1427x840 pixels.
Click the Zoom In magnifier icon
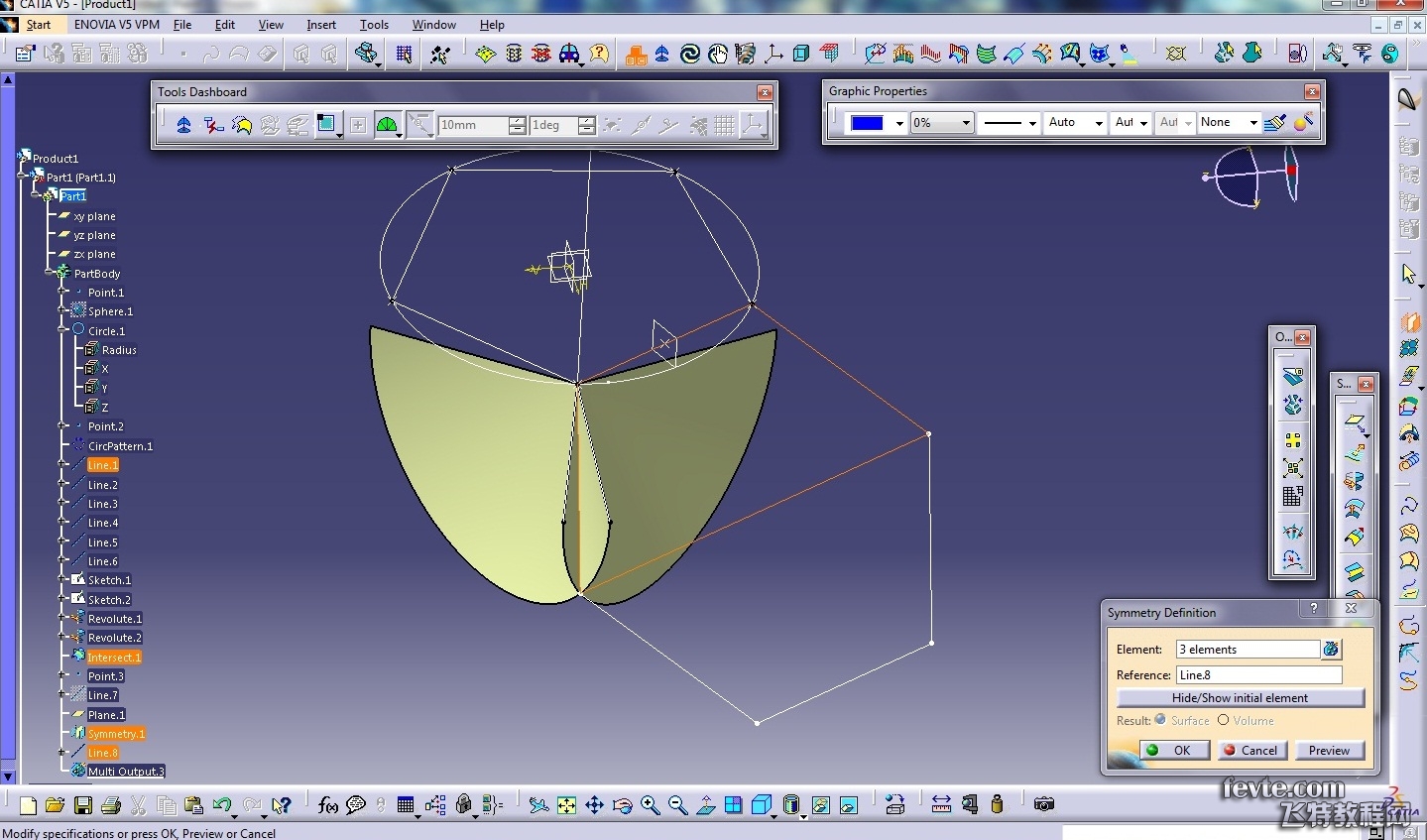(x=650, y=805)
